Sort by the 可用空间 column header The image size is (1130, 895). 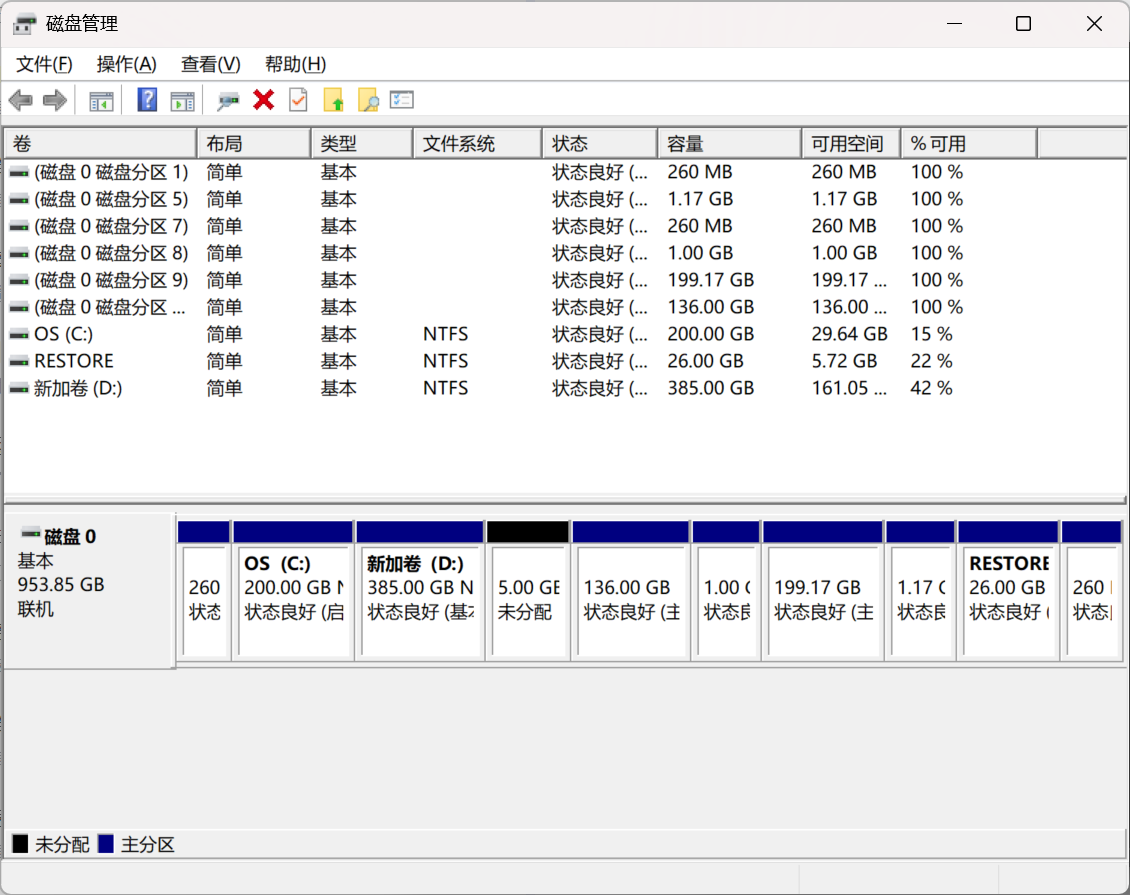(x=852, y=143)
